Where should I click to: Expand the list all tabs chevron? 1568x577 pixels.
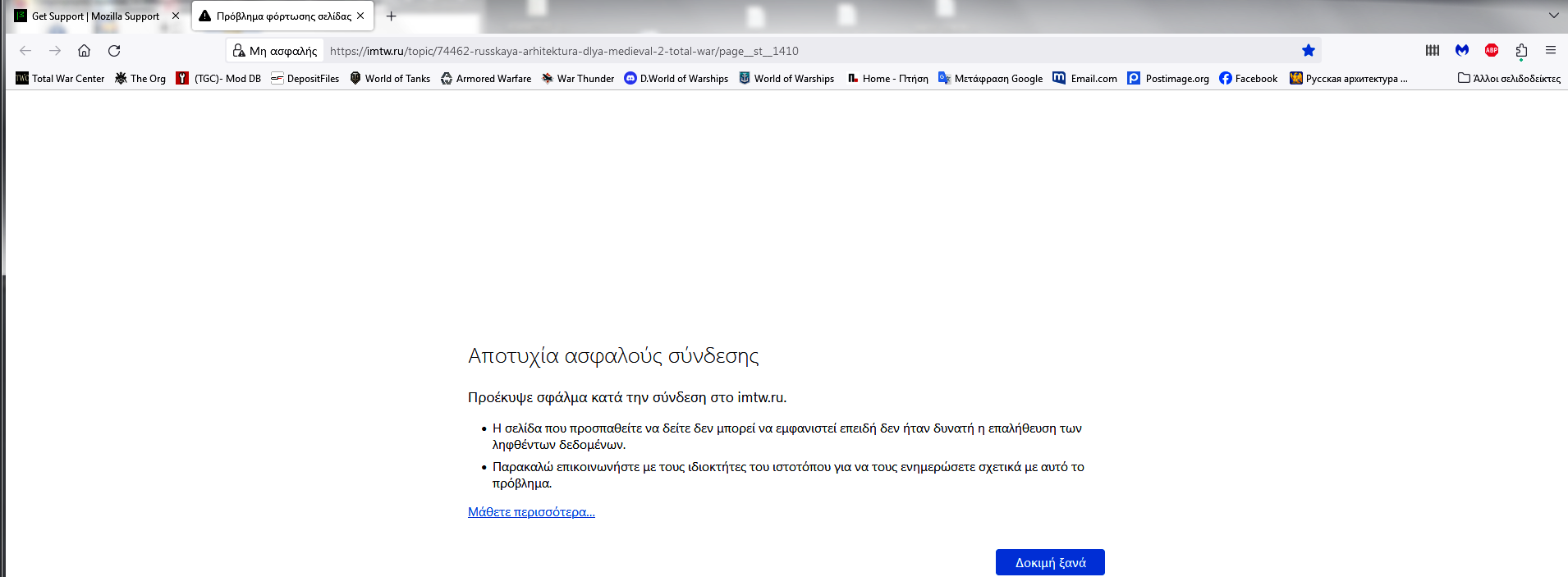1553,16
